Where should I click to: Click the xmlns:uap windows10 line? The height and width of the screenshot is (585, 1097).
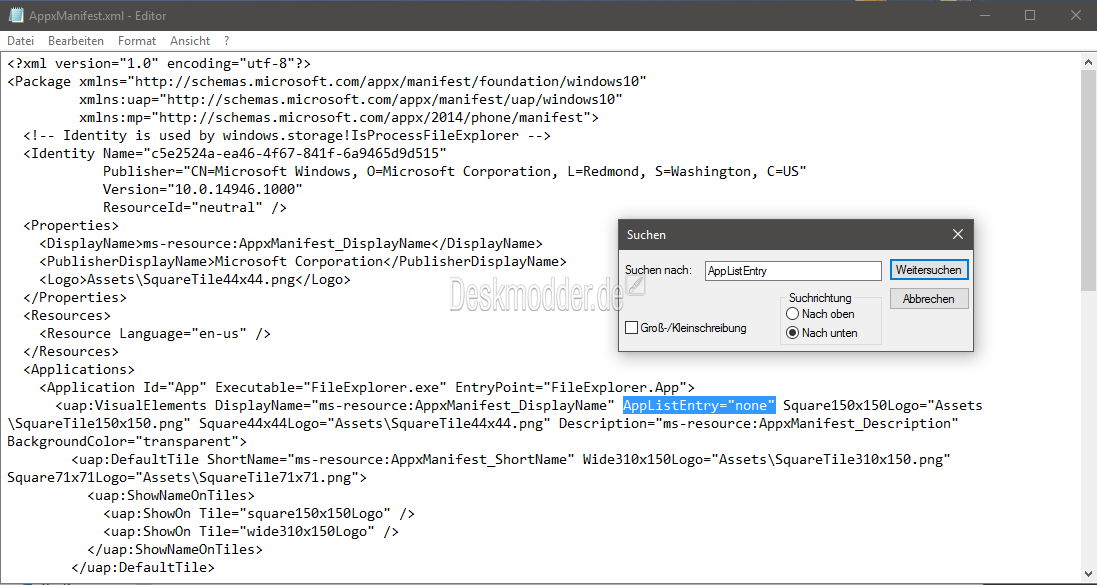(x=351, y=99)
